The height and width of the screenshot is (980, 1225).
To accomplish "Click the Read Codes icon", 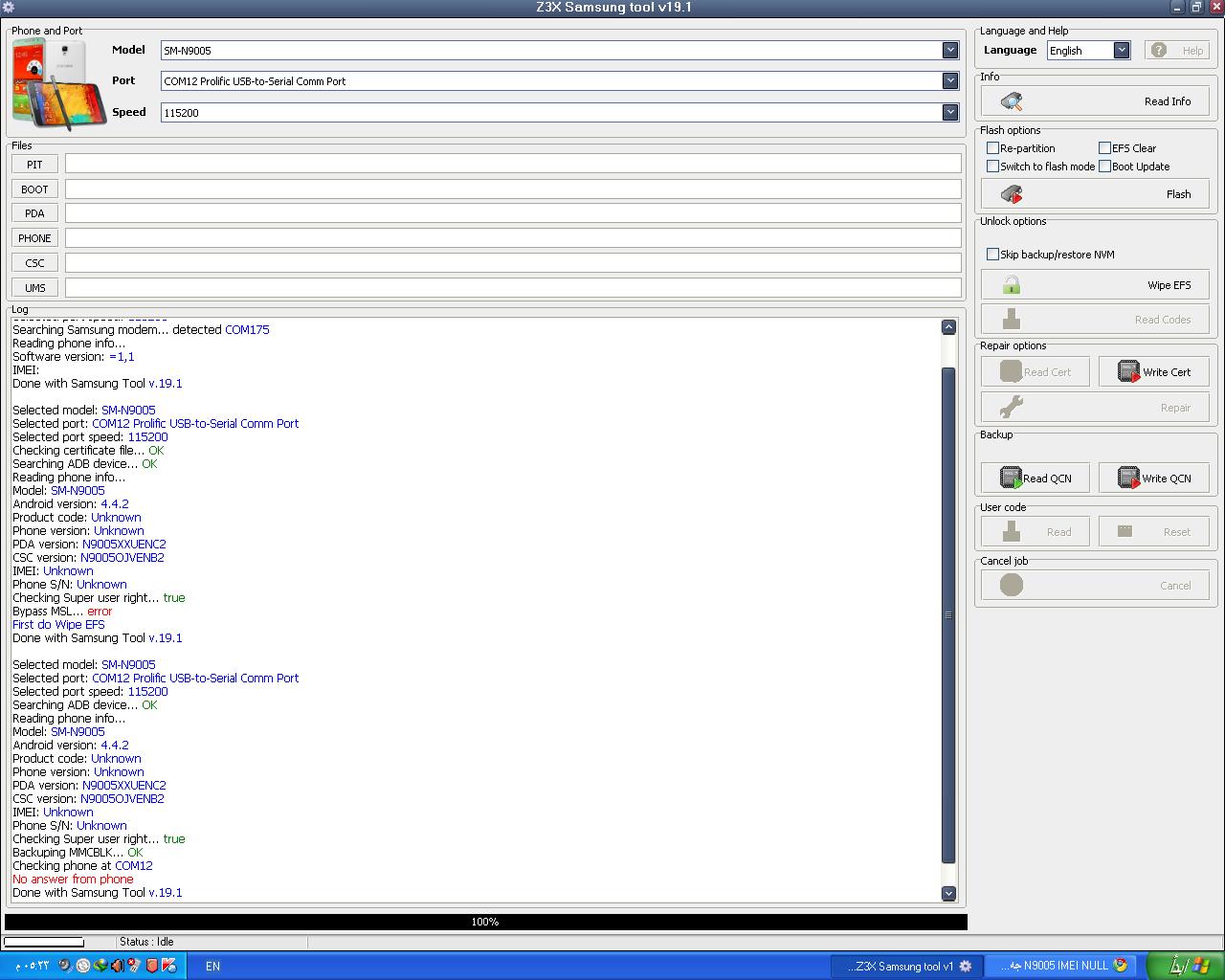I will (x=1012, y=319).
